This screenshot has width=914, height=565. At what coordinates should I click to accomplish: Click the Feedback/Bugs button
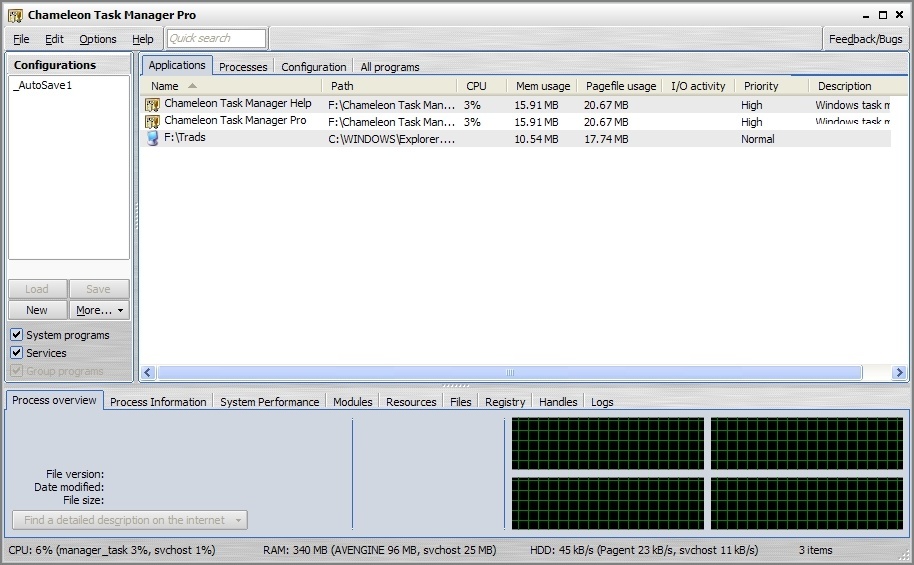point(865,39)
